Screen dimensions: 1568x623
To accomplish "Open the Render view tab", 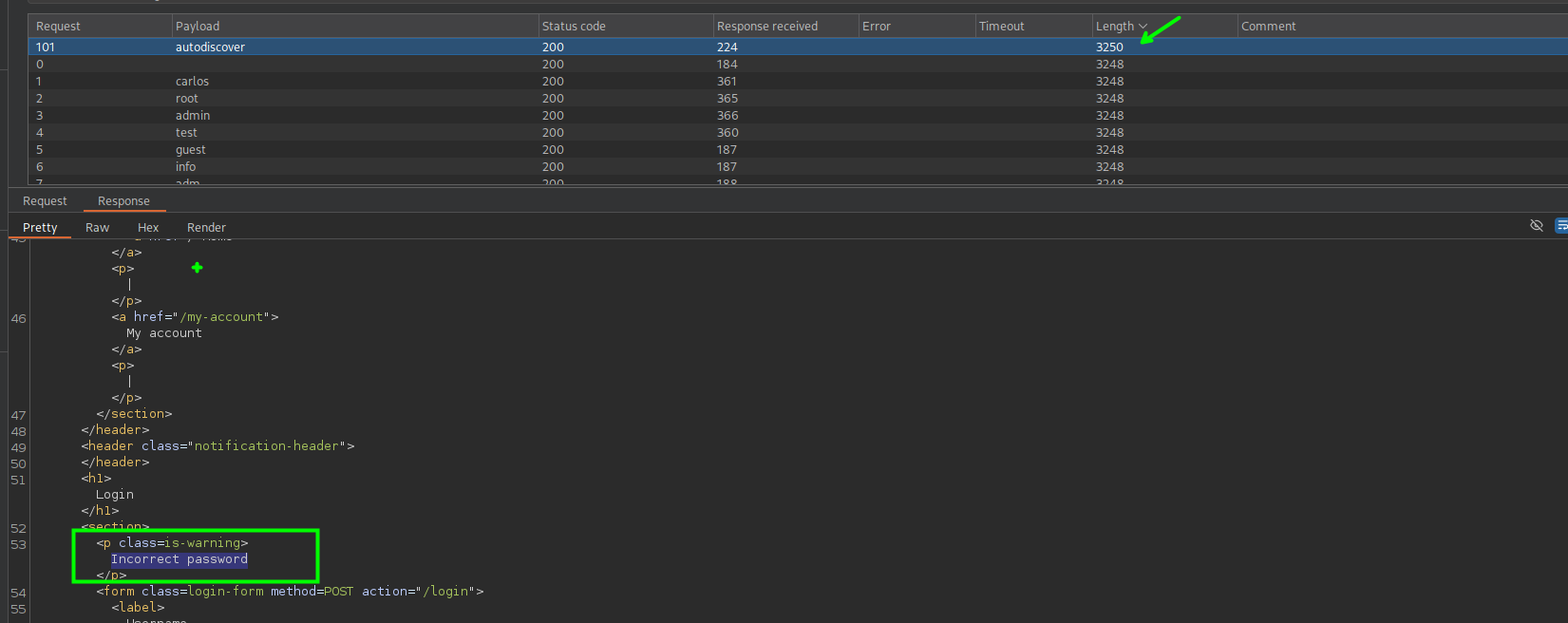I will (x=206, y=228).
